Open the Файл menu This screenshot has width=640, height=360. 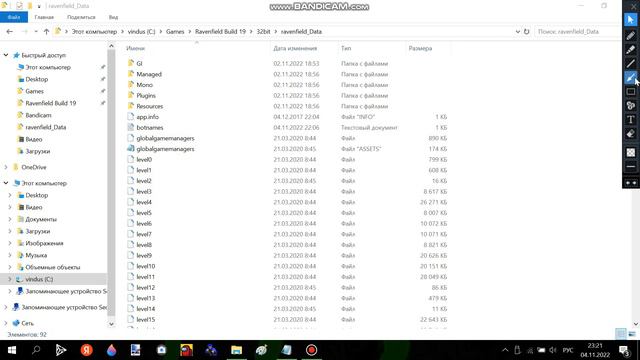coord(14,17)
